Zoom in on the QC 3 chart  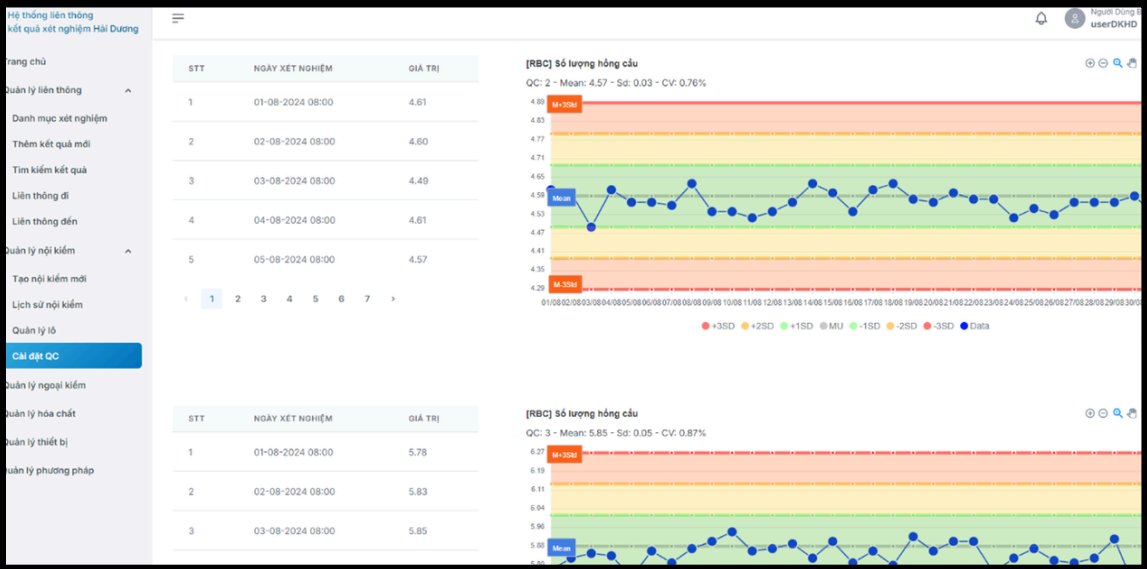[x=1090, y=413]
